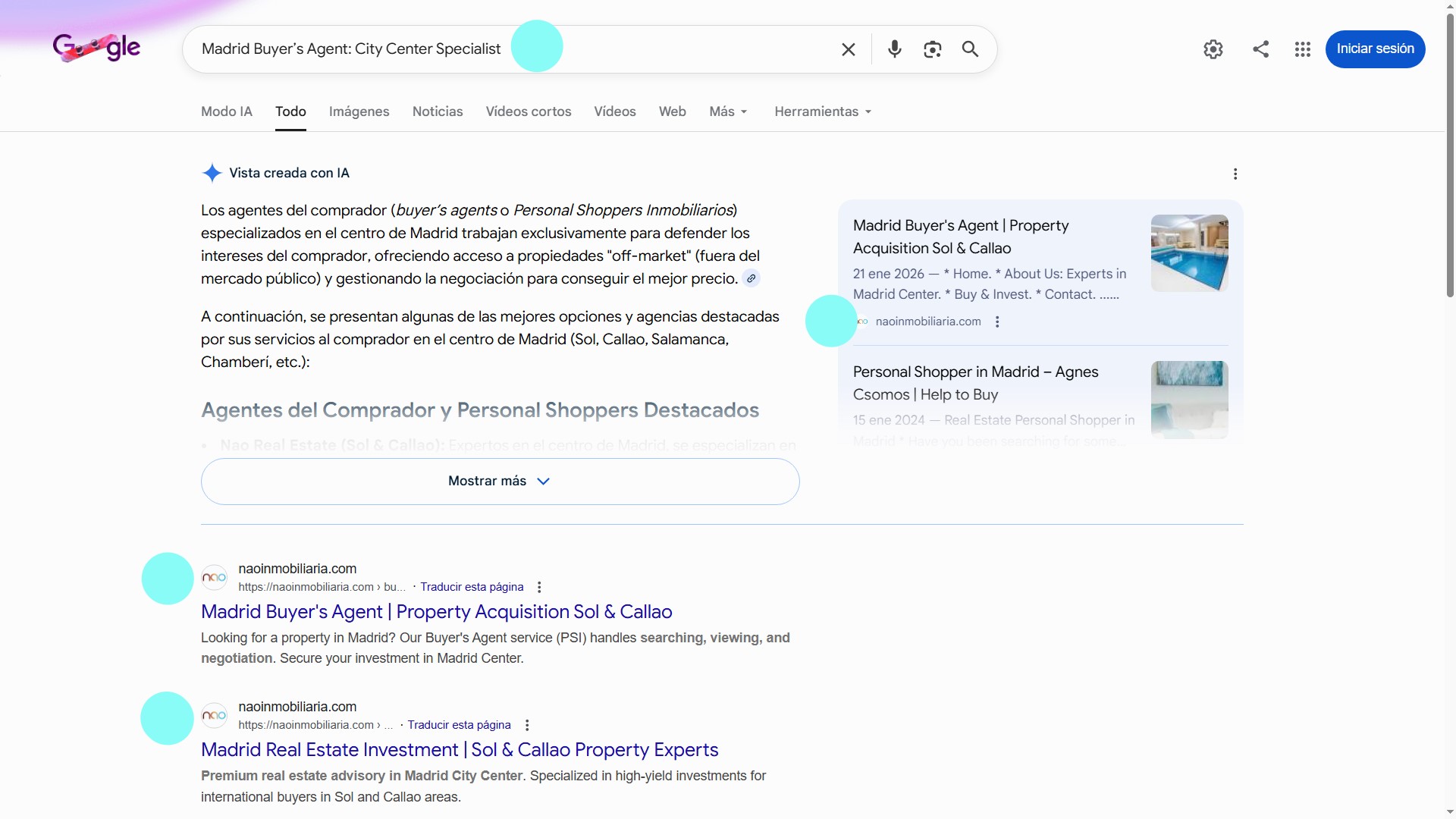Open search by image camera icon
The width and height of the screenshot is (1456, 819).
click(932, 49)
